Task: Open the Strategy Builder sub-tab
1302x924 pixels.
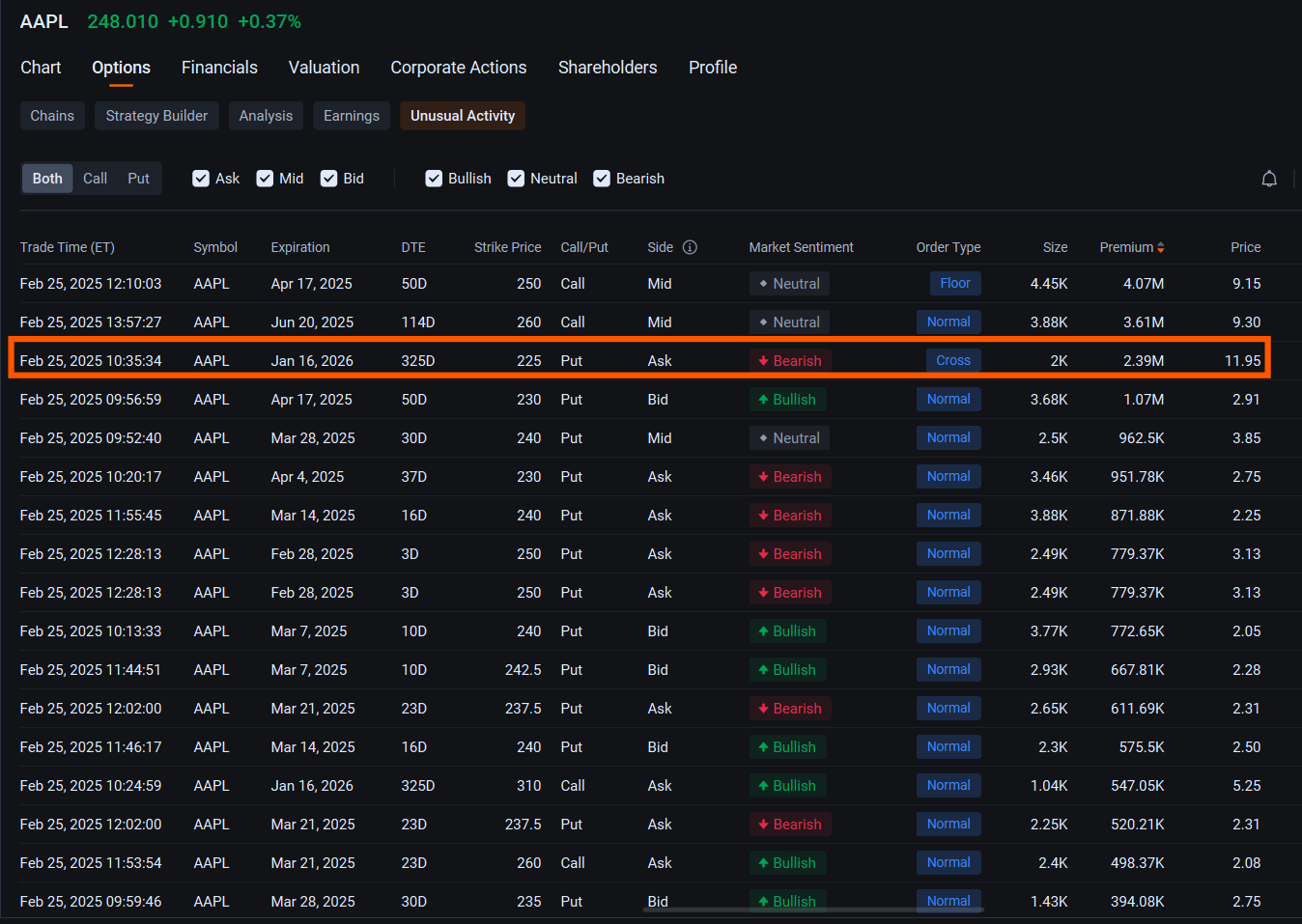Action: click(156, 116)
